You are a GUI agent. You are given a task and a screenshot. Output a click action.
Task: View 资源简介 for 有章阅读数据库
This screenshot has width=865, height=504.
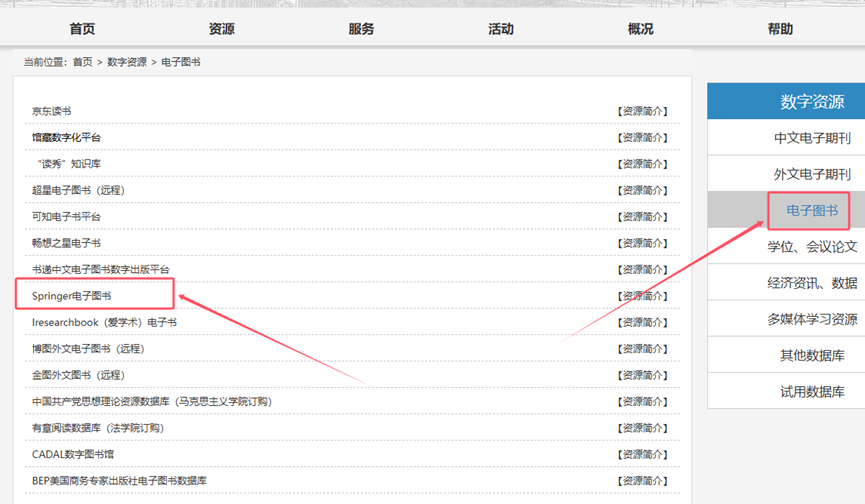click(643, 429)
